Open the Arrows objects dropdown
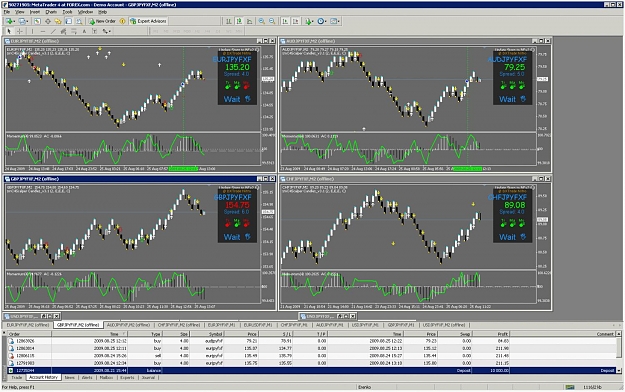Screen dimensions: 625x392 (106, 31)
